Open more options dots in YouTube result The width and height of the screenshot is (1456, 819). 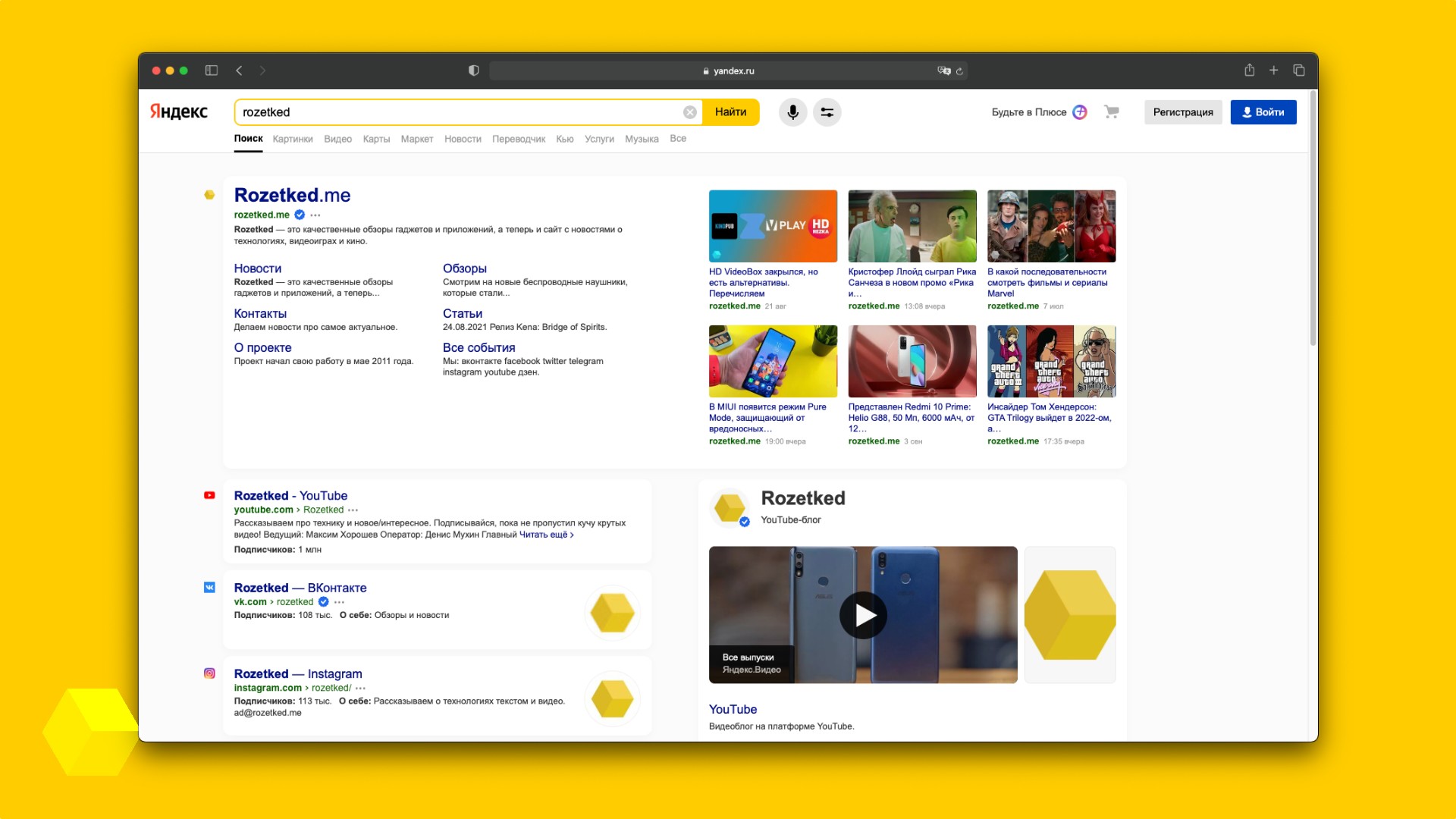coord(353,510)
